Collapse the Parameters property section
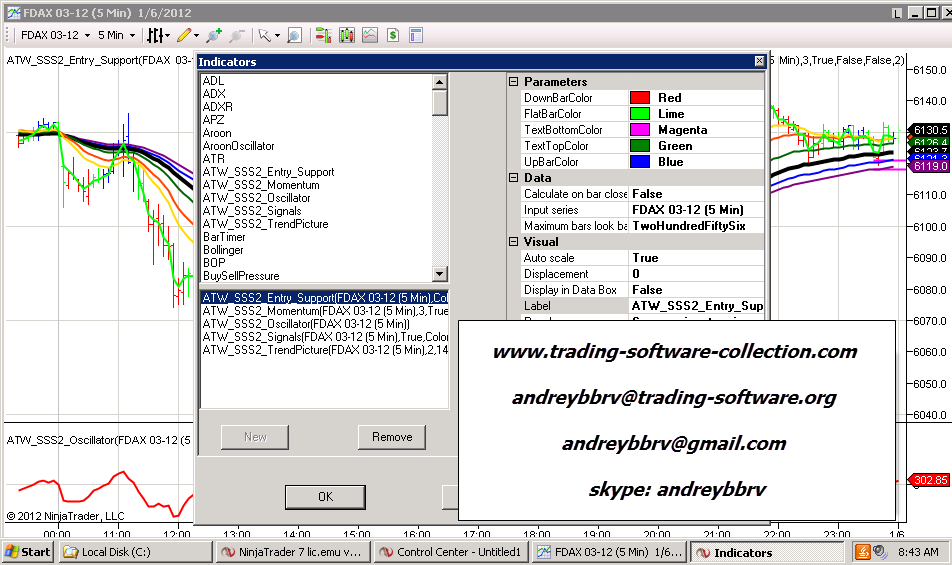The image size is (952, 565). click(514, 82)
